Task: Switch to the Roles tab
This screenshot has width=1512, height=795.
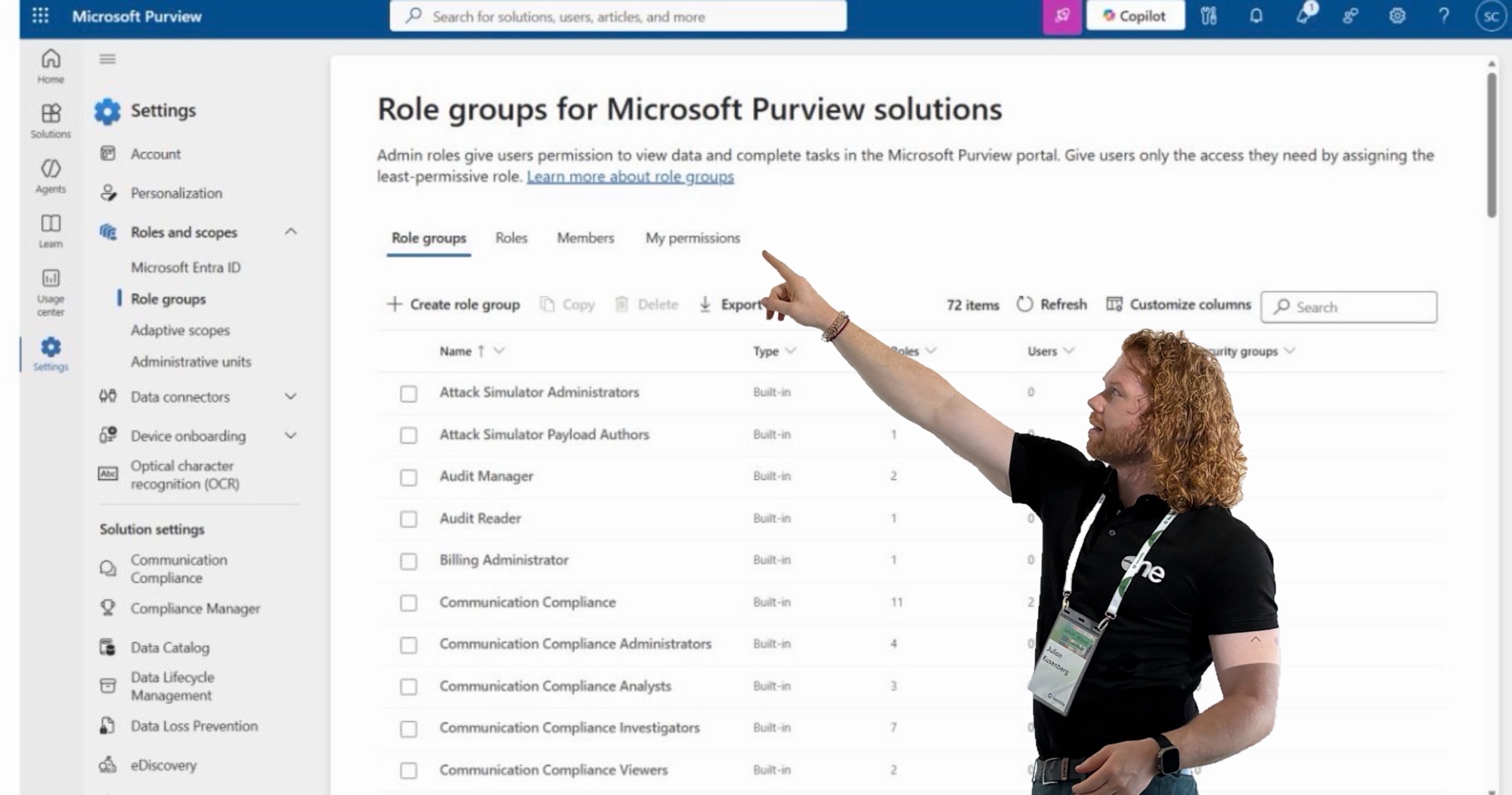Action: pos(511,238)
